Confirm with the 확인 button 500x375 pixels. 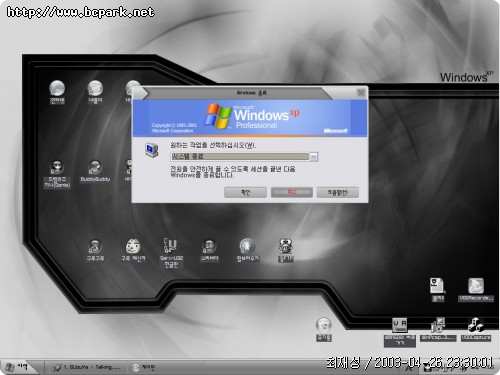pyautogui.click(x=245, y=192)
